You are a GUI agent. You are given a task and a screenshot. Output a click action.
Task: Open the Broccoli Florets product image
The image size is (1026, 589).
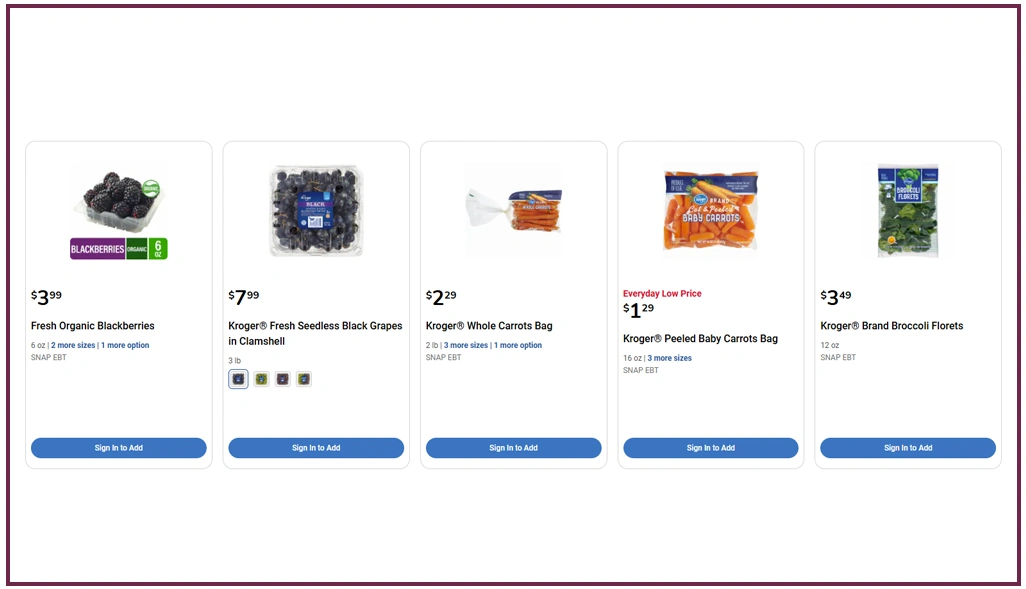click(x=908, y=212)
